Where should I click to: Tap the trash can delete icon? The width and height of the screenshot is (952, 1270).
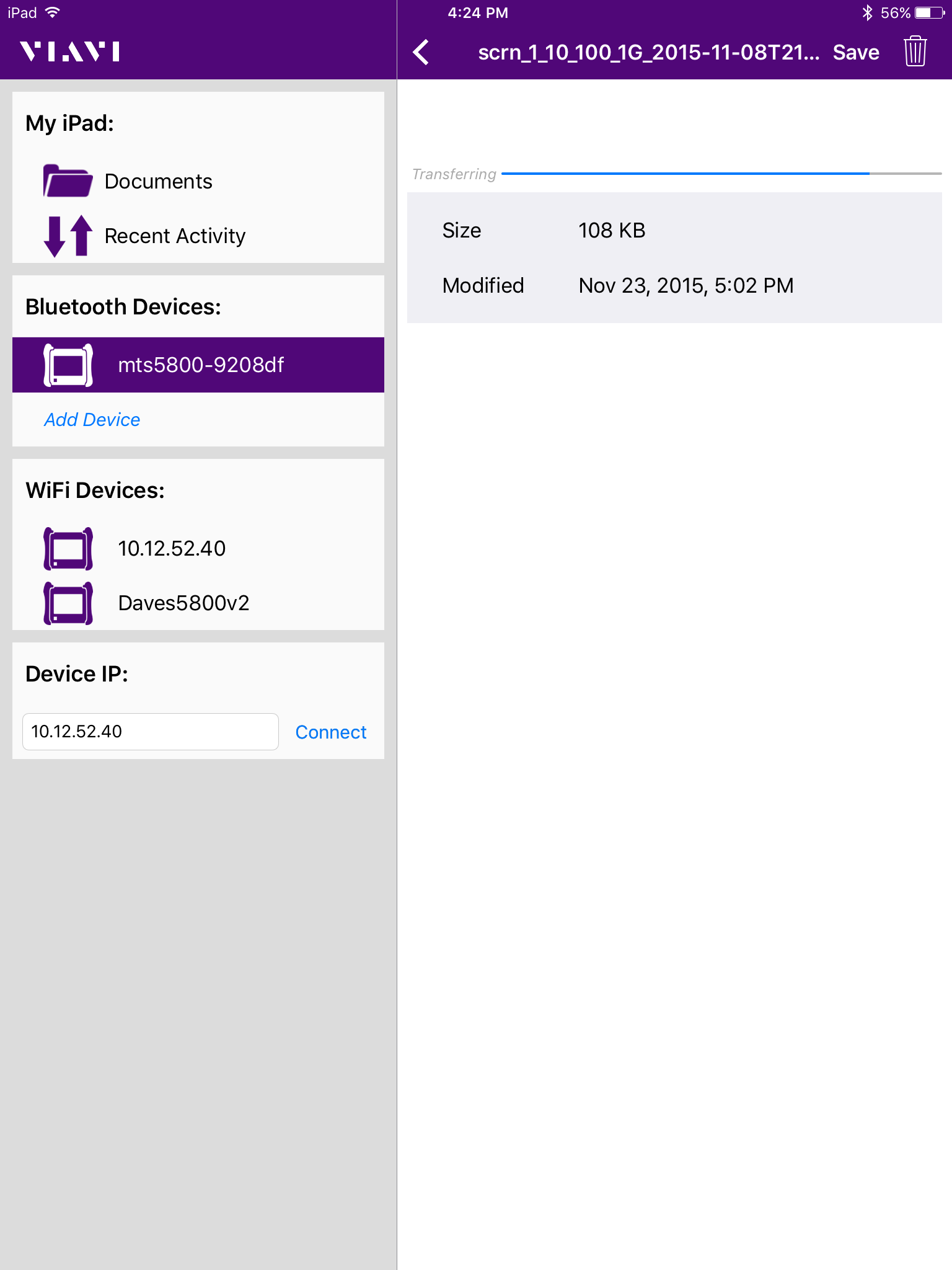(915, 51)
